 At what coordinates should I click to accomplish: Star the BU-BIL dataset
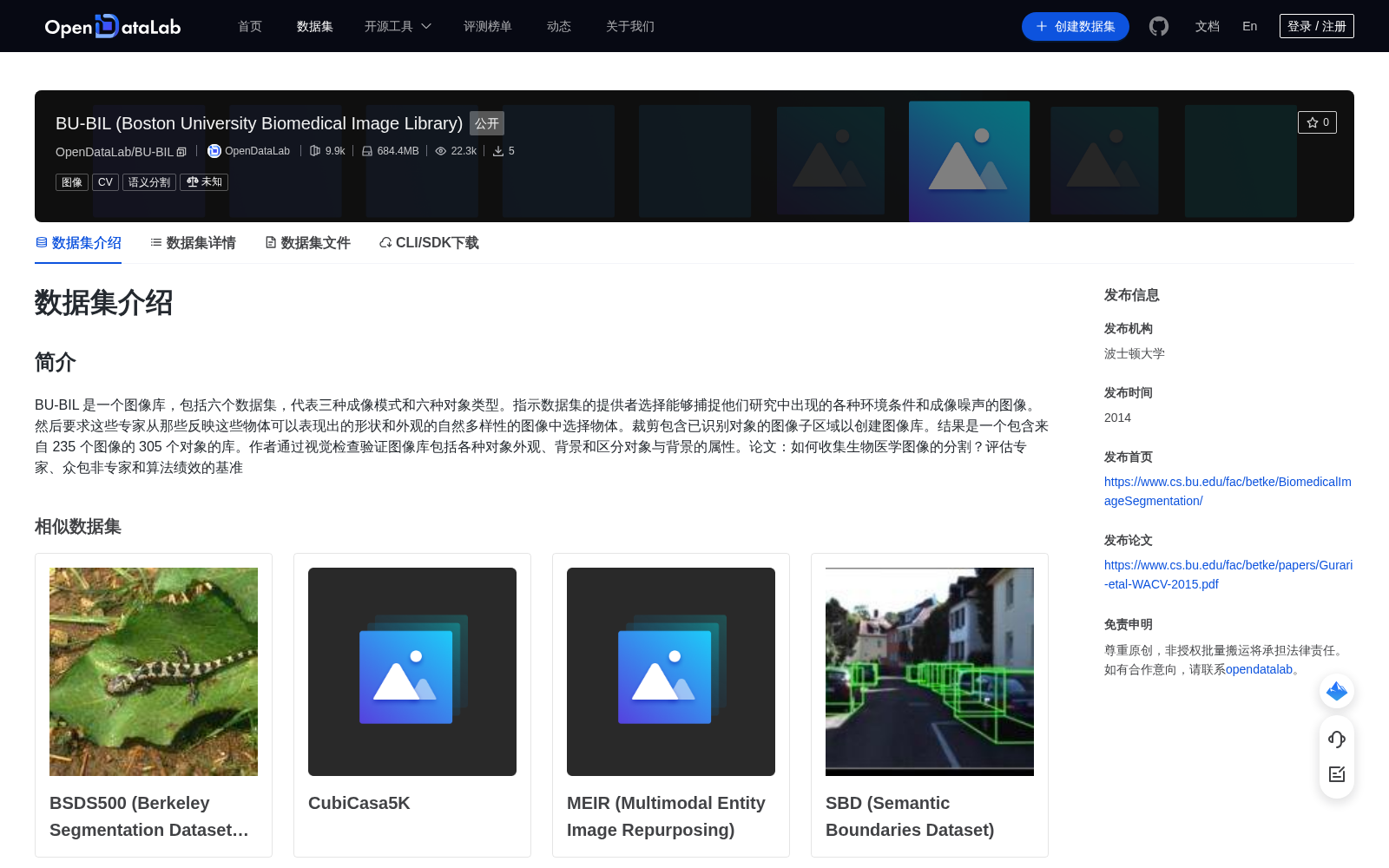tap(1317, 122)
